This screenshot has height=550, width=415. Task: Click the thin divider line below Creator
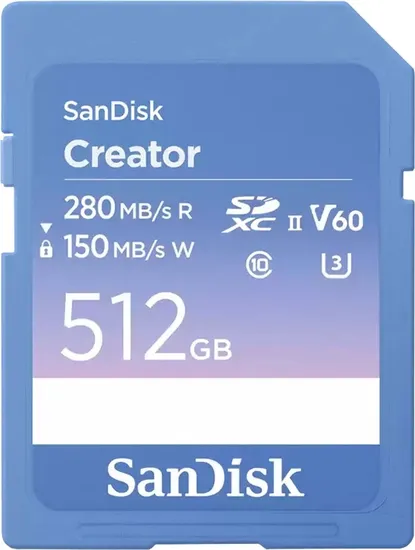click(208, 179)
